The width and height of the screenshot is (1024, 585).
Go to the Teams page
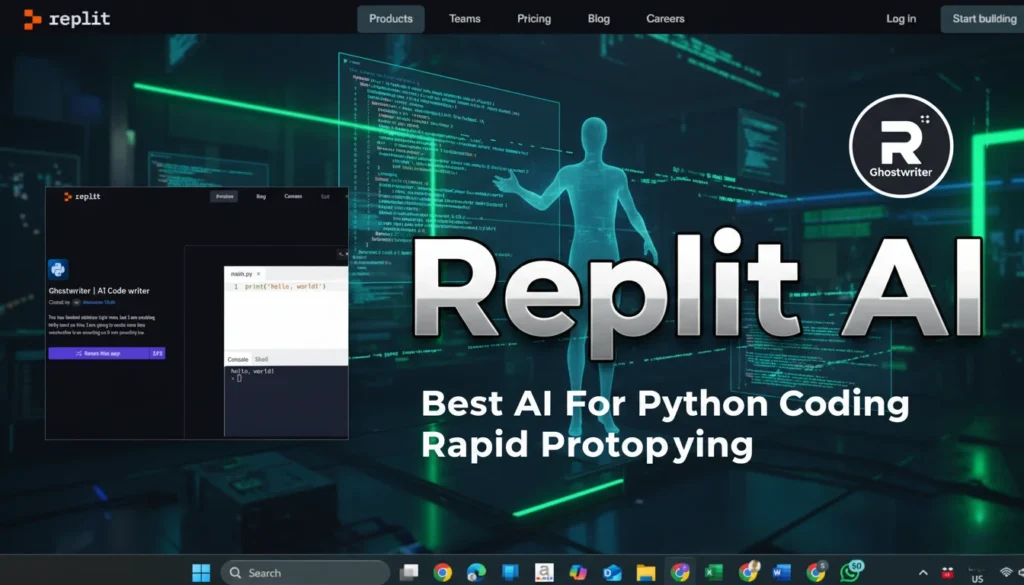pyautogui.click(x=464, y=18)
